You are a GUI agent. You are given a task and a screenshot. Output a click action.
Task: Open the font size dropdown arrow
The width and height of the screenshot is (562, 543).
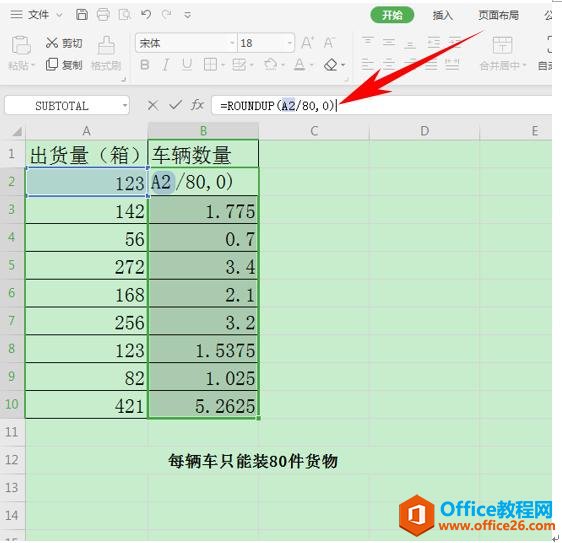click(290, 43)
